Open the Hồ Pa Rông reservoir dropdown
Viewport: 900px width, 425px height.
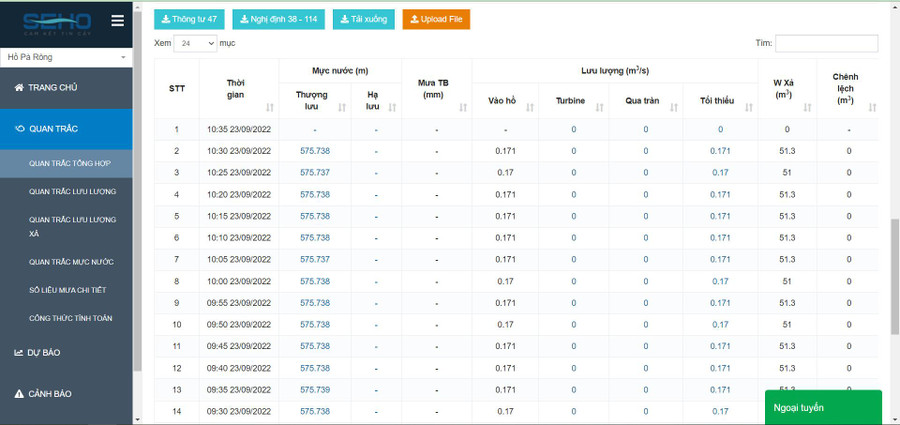tap(66, 57)
